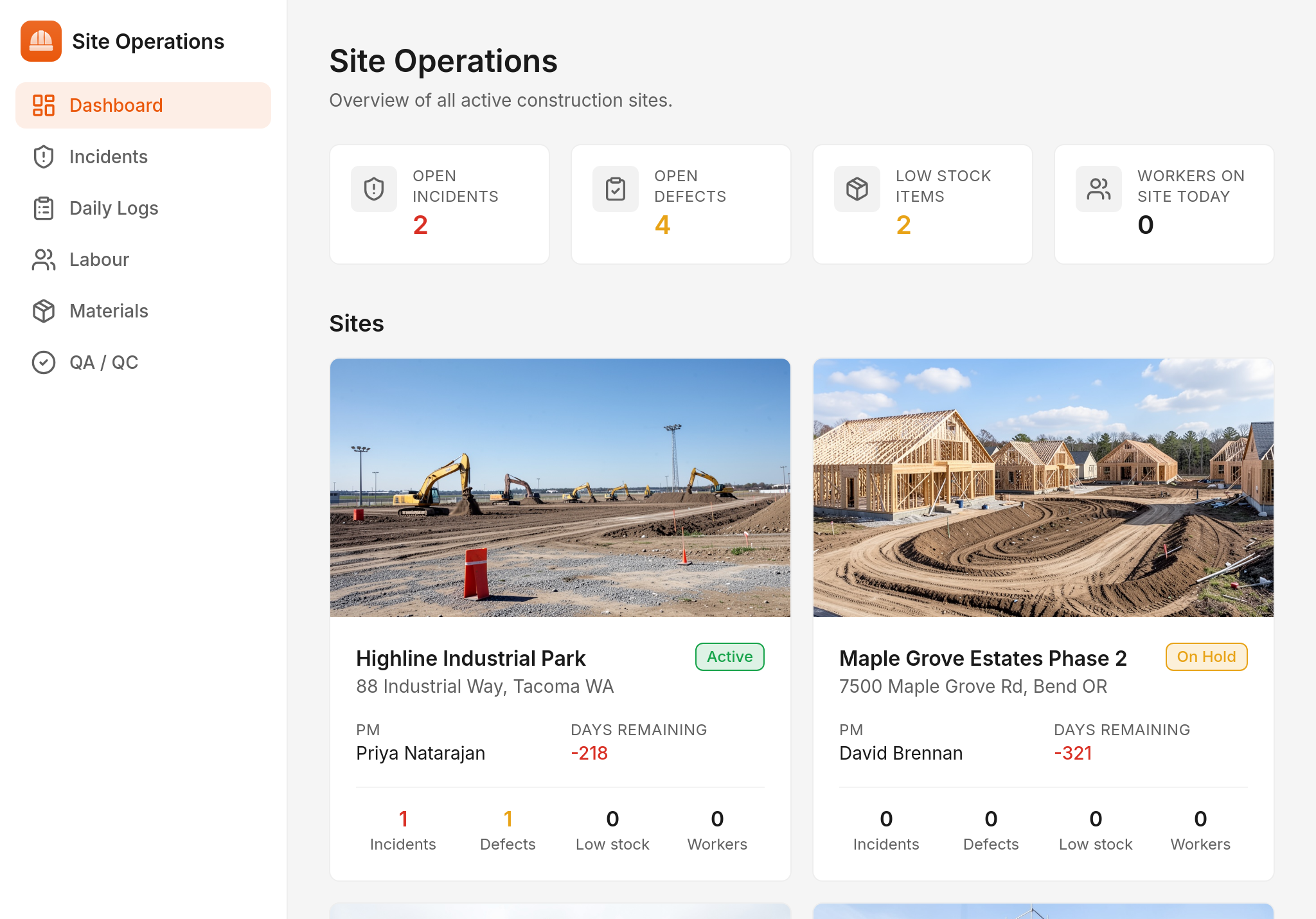Click the address 88 Industrial Way, Tacoma WA
The width and height of the screenshot is (1316, 919).
(x=485, y=686)
